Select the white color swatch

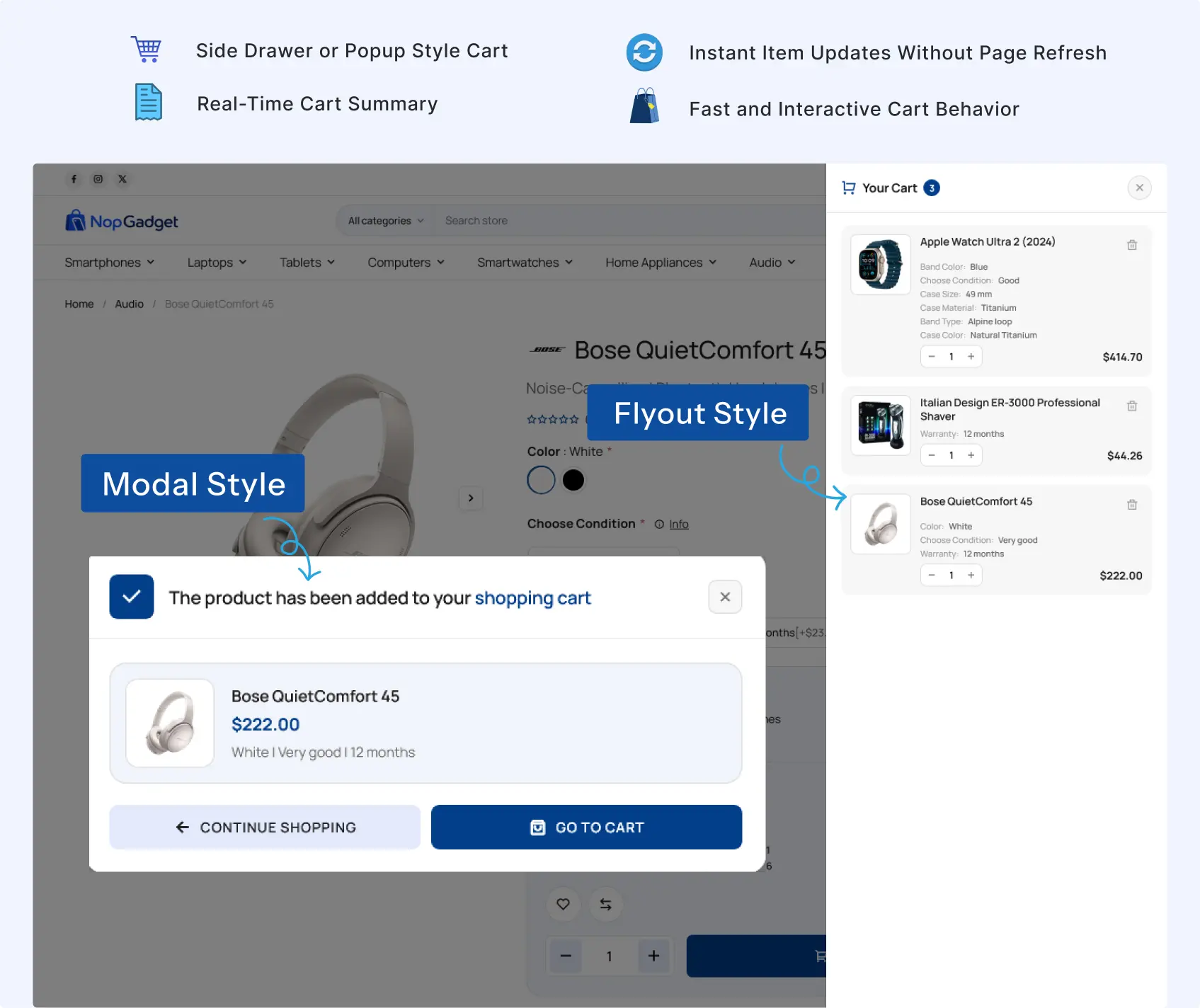[541, 480]
